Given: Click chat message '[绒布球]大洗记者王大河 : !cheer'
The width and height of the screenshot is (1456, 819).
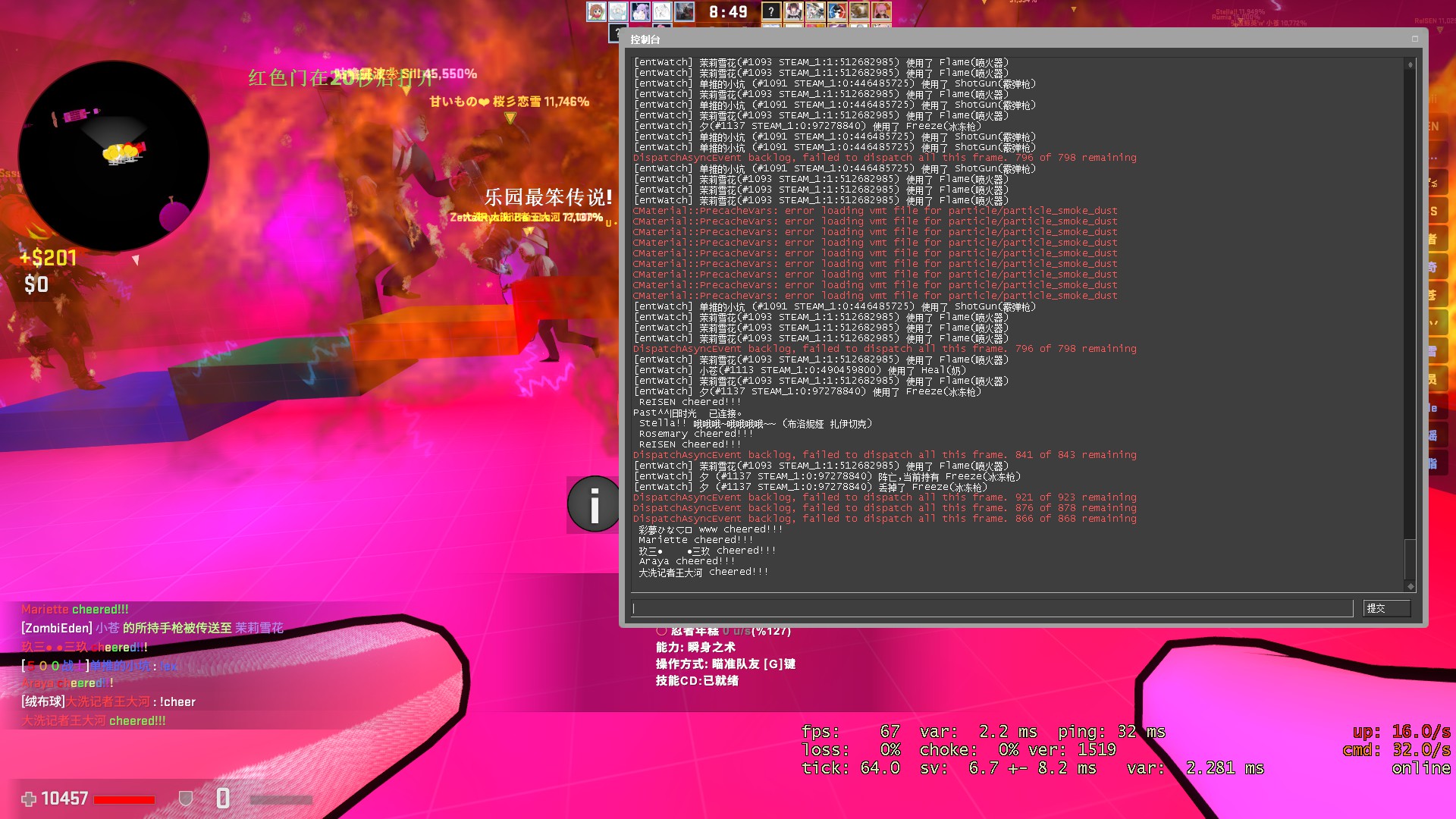Looking at the screenshot, I should tap(108, 702).
